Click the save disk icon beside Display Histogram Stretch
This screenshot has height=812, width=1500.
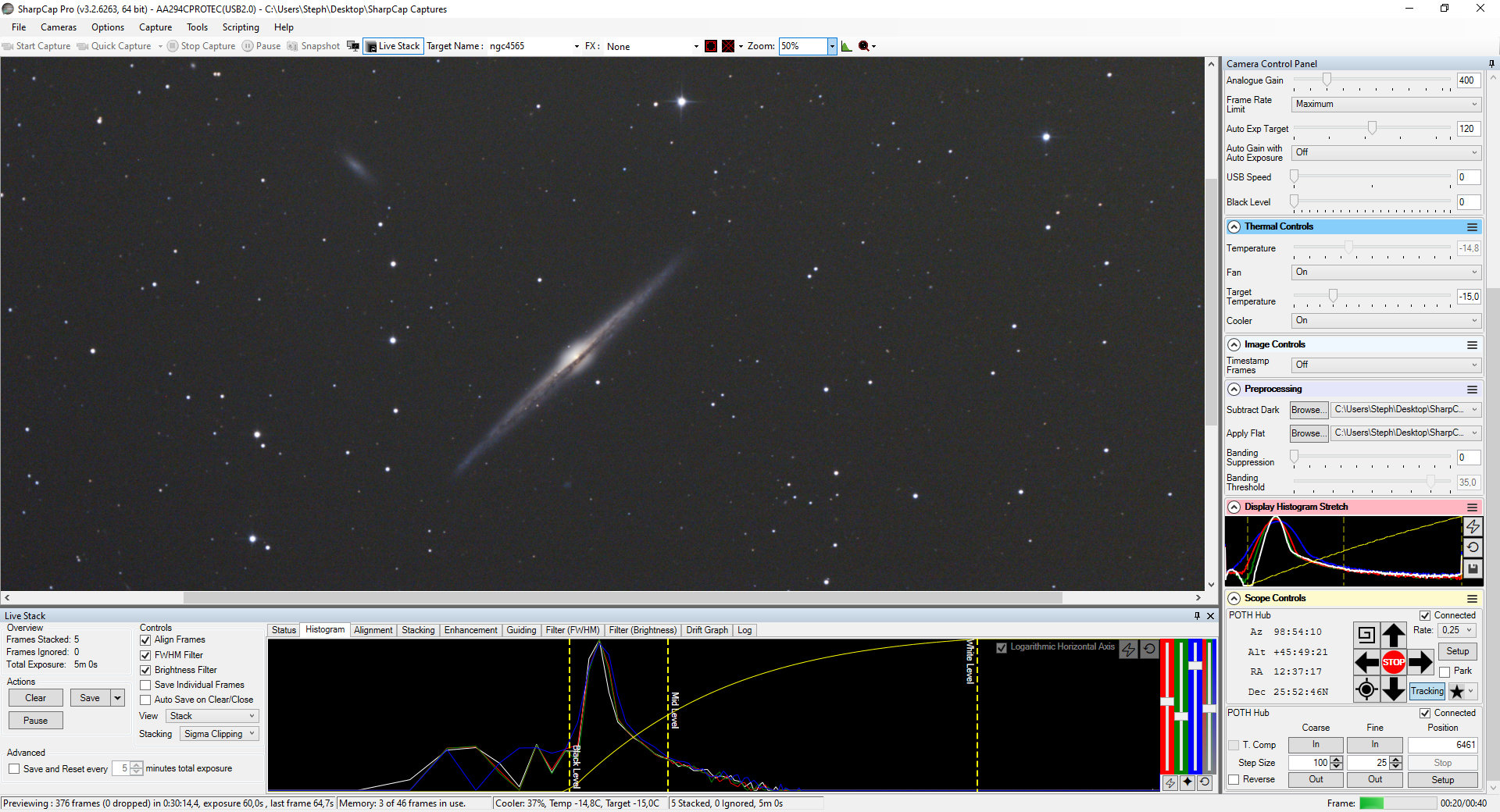pyautogui.click(x=1473, y=568)
